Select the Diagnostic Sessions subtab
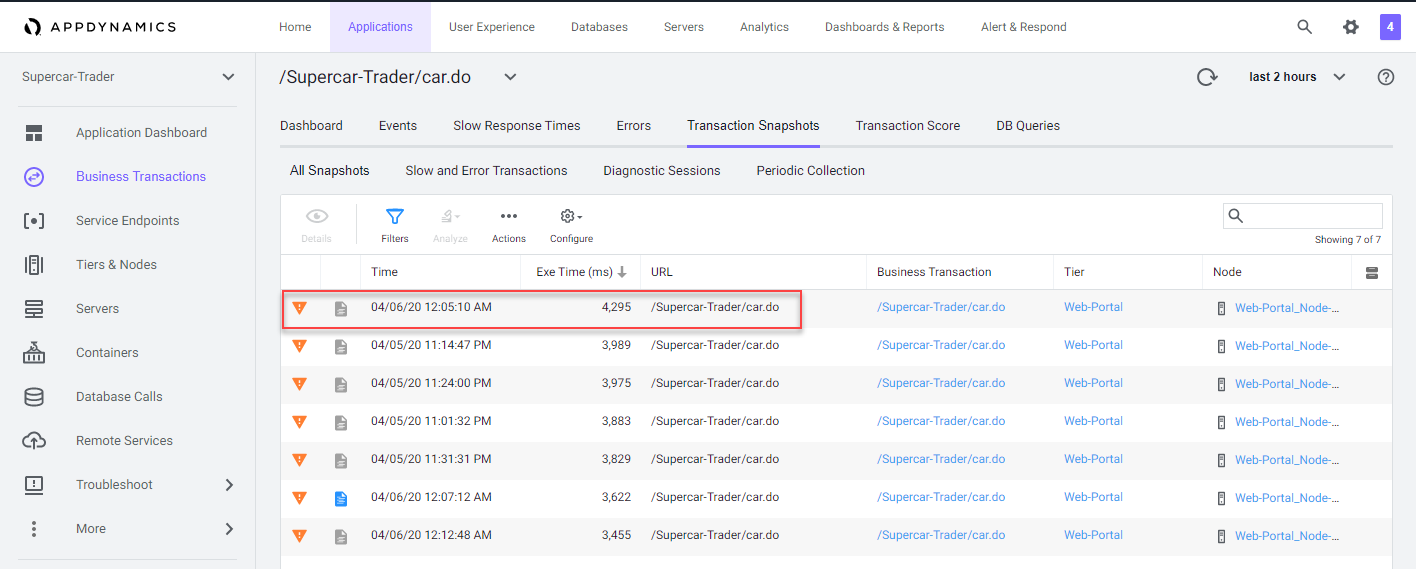This screenshot has width=1416, height=569. [x=662, y=171]
